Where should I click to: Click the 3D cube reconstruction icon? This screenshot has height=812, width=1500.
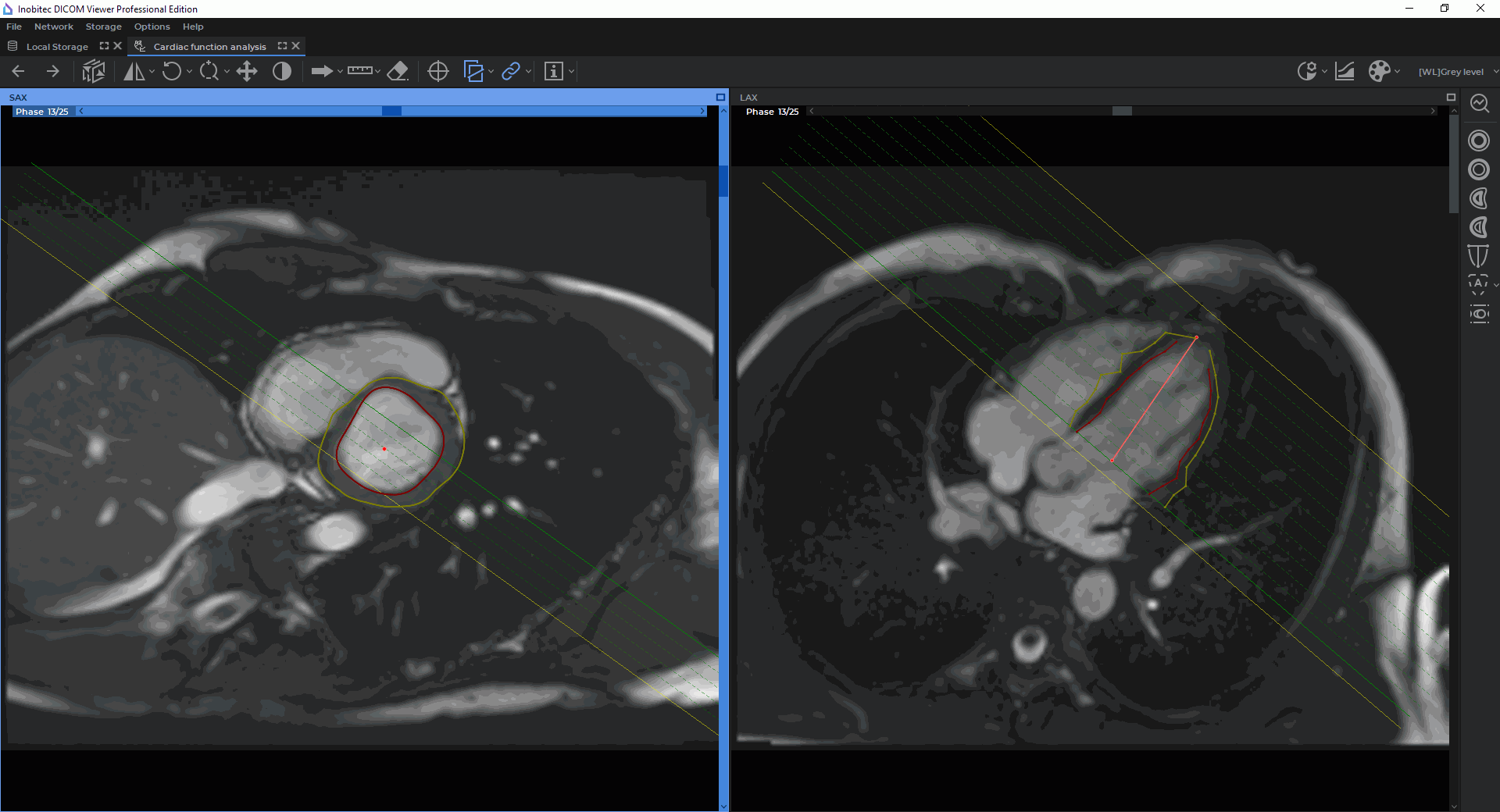tap(94, 72)
